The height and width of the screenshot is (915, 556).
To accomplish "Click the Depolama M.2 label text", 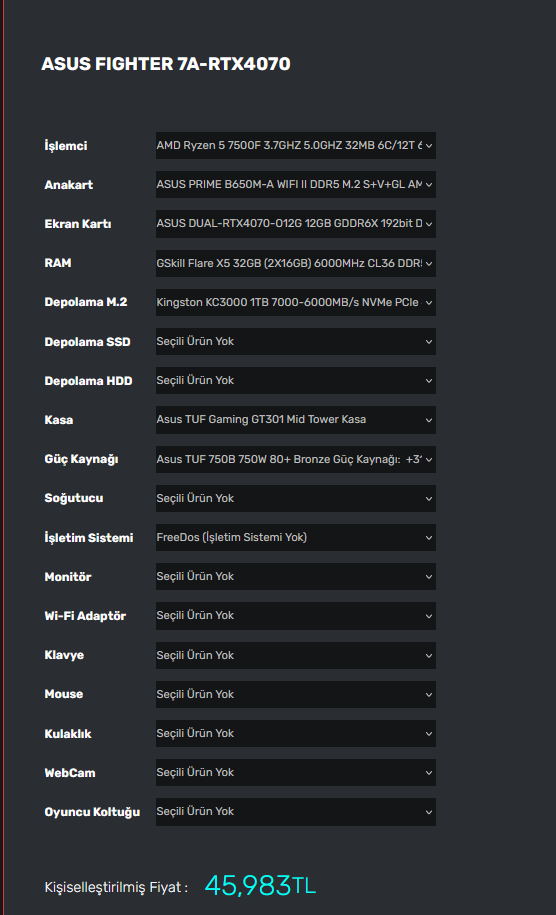I will click(x=86, y=302).
